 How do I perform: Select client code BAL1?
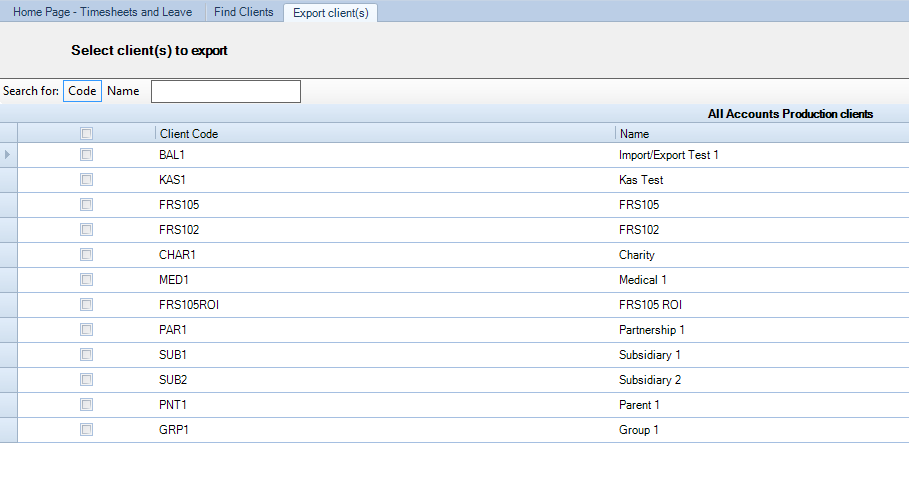pos(172,155)
